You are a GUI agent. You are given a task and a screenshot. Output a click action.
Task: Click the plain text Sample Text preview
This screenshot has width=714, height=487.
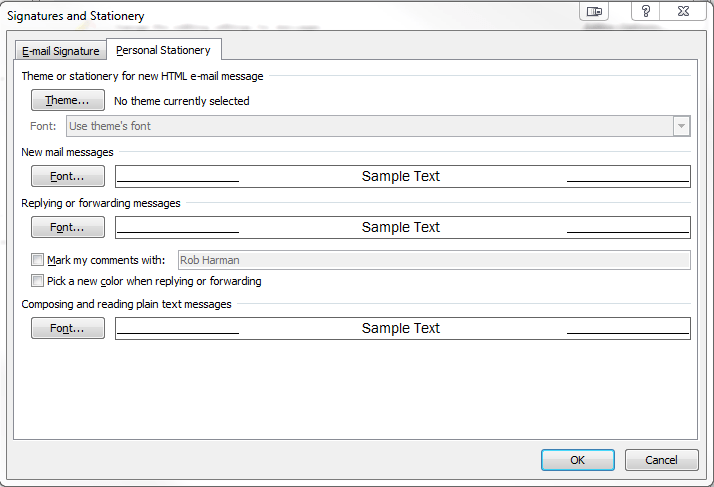point(403,328)
